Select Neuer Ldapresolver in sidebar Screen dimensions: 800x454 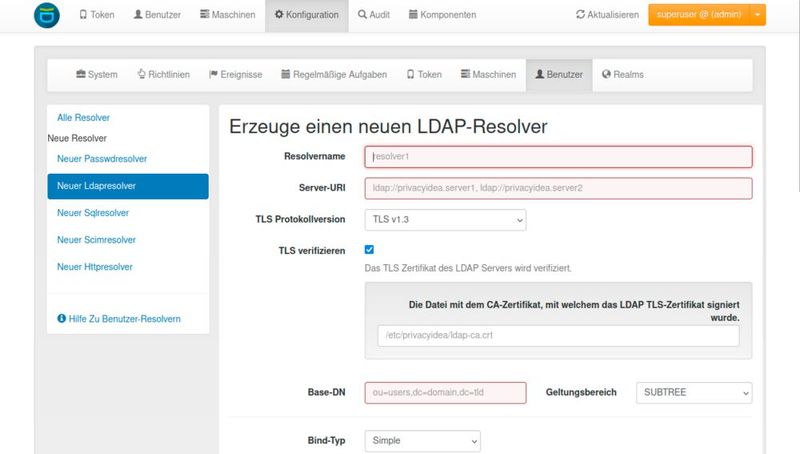tap(128, 186)
